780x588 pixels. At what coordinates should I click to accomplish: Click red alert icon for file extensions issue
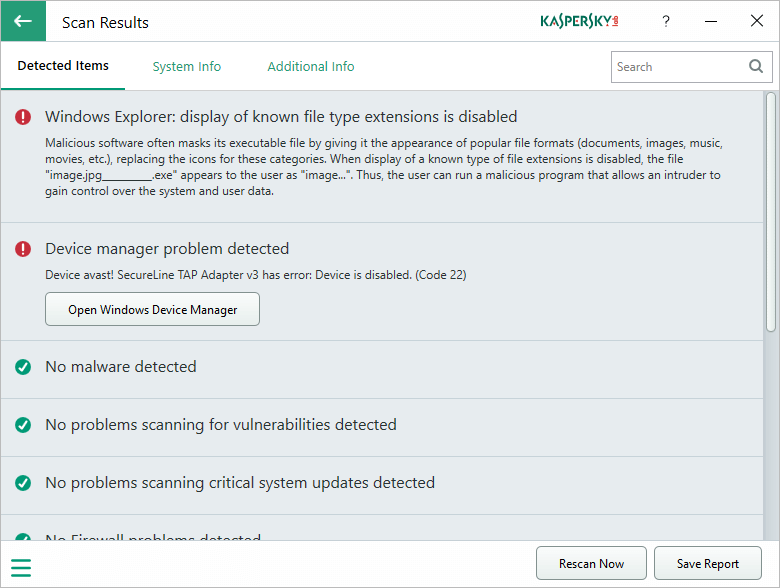tap(23, 117)
